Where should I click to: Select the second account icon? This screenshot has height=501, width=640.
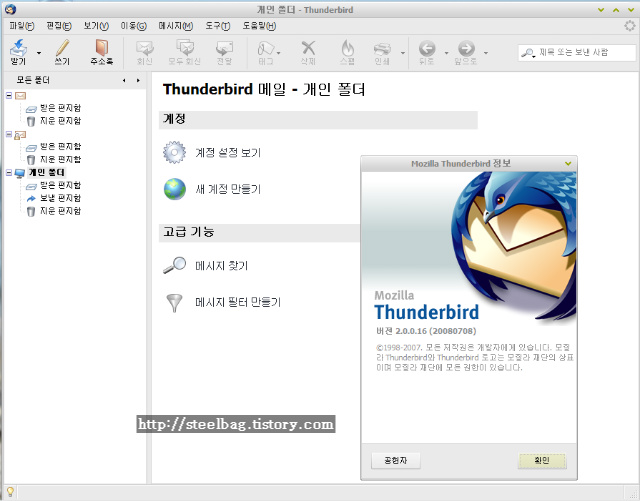click(x=20, y=135)
